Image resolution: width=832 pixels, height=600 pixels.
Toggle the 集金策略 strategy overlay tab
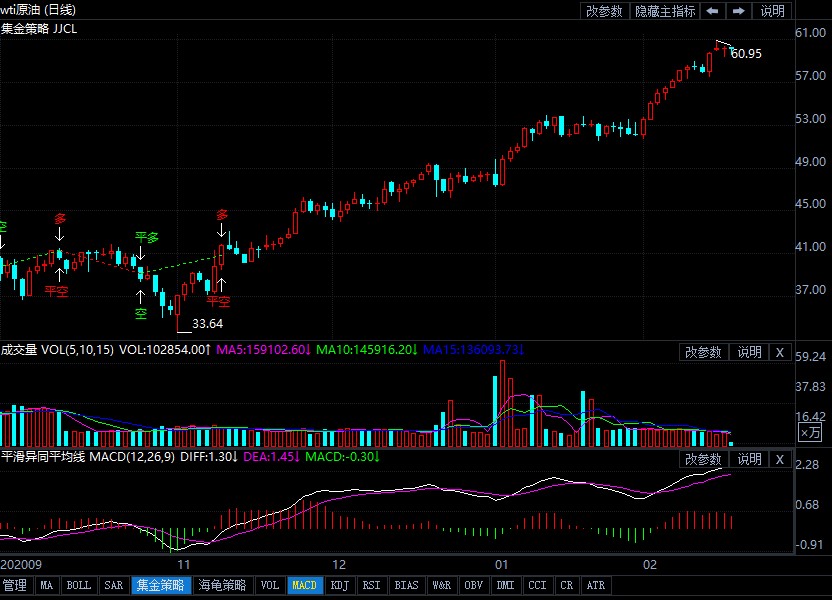pos(160,585)
